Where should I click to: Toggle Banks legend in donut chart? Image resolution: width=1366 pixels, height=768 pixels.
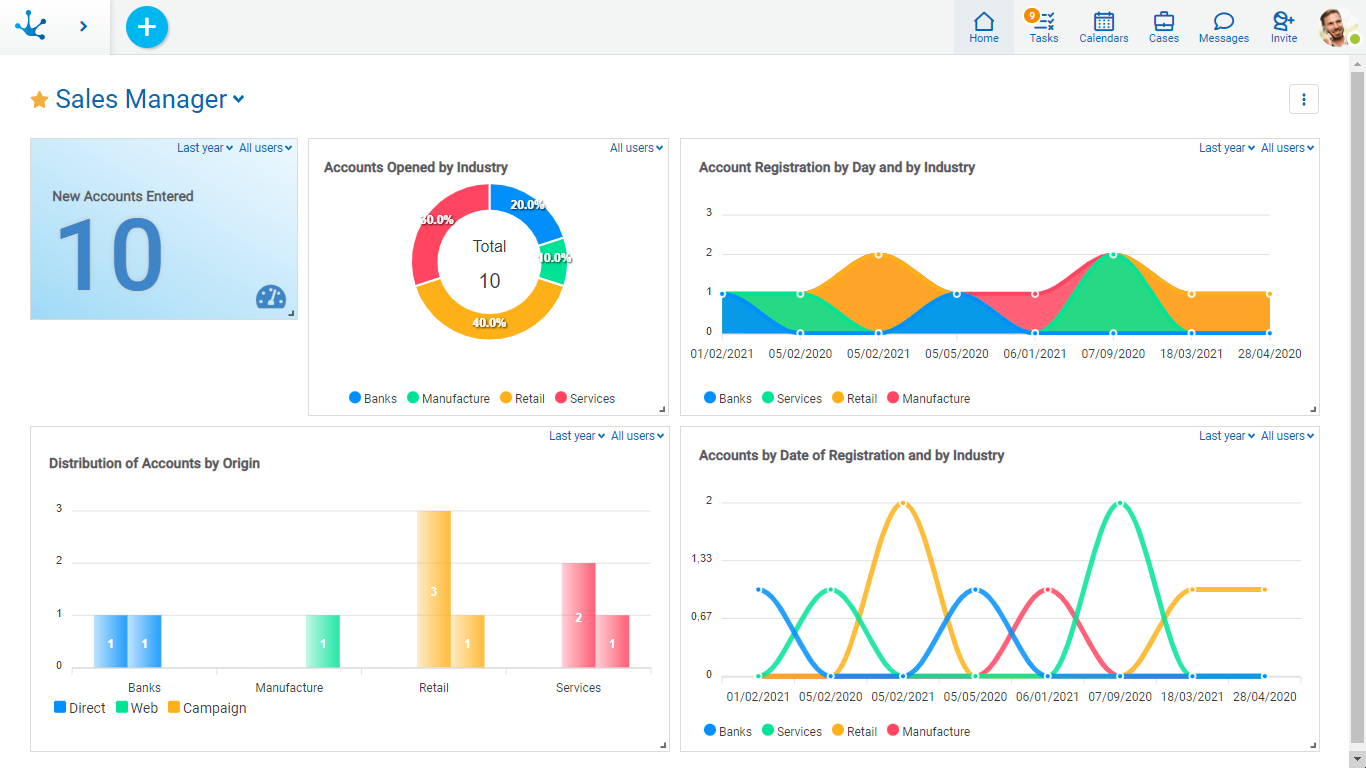point(373,398)
